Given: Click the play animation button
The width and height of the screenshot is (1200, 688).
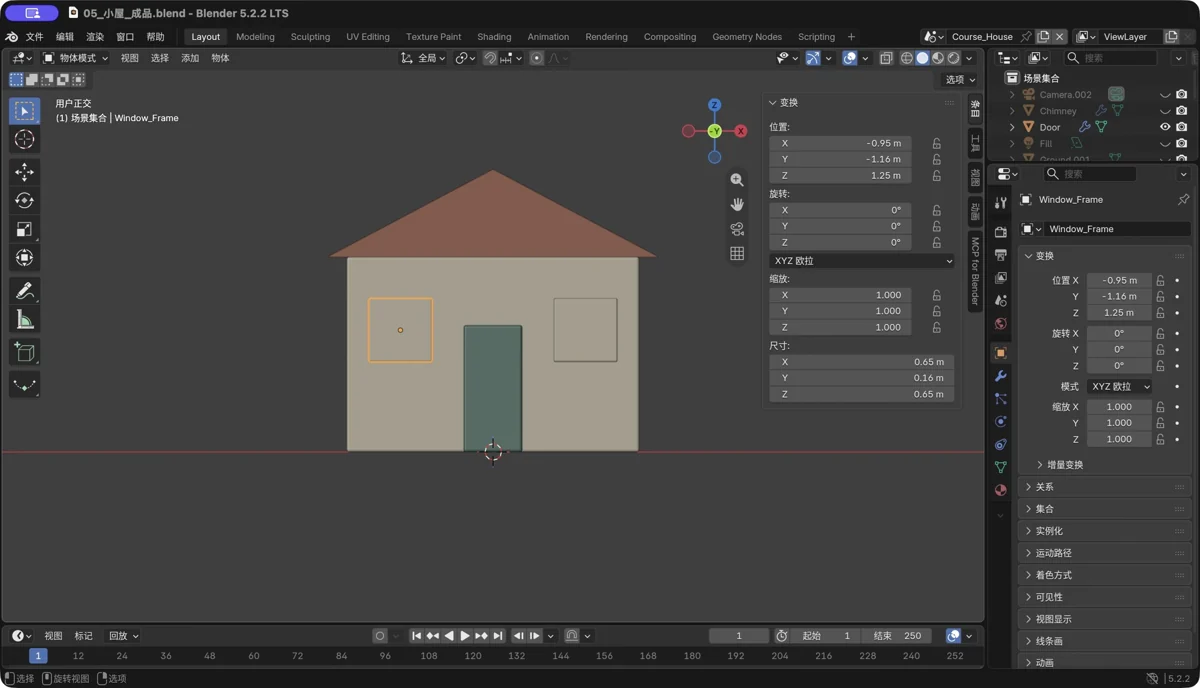Looking at the screenshot, I should coord(465,636).
